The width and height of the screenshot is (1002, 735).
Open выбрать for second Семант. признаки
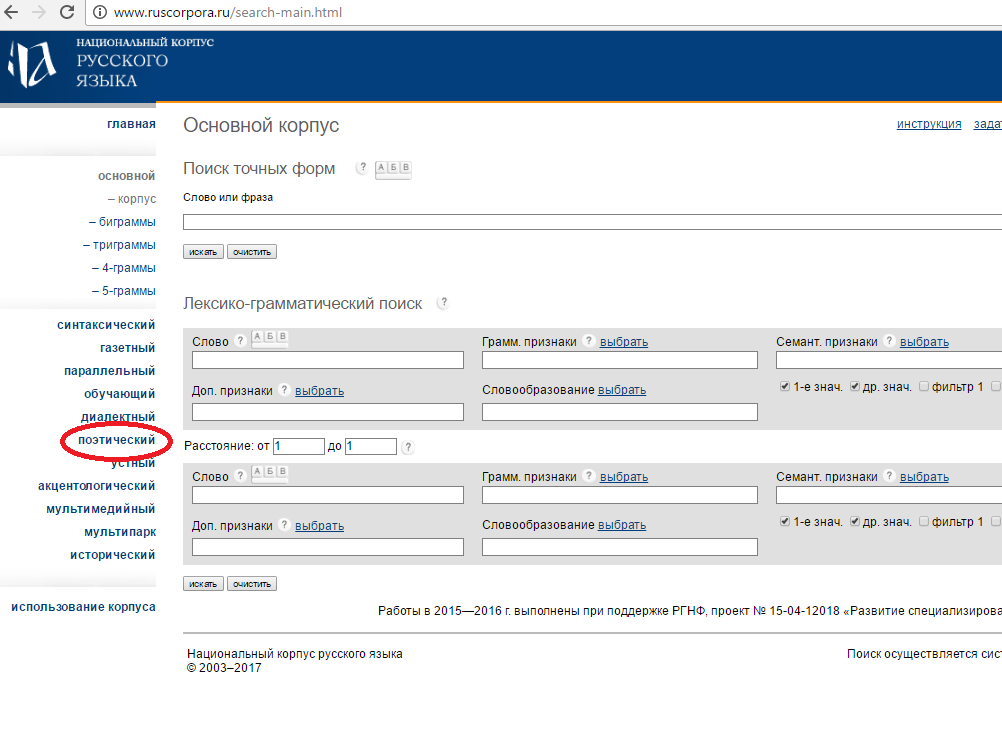coord(924,477)
